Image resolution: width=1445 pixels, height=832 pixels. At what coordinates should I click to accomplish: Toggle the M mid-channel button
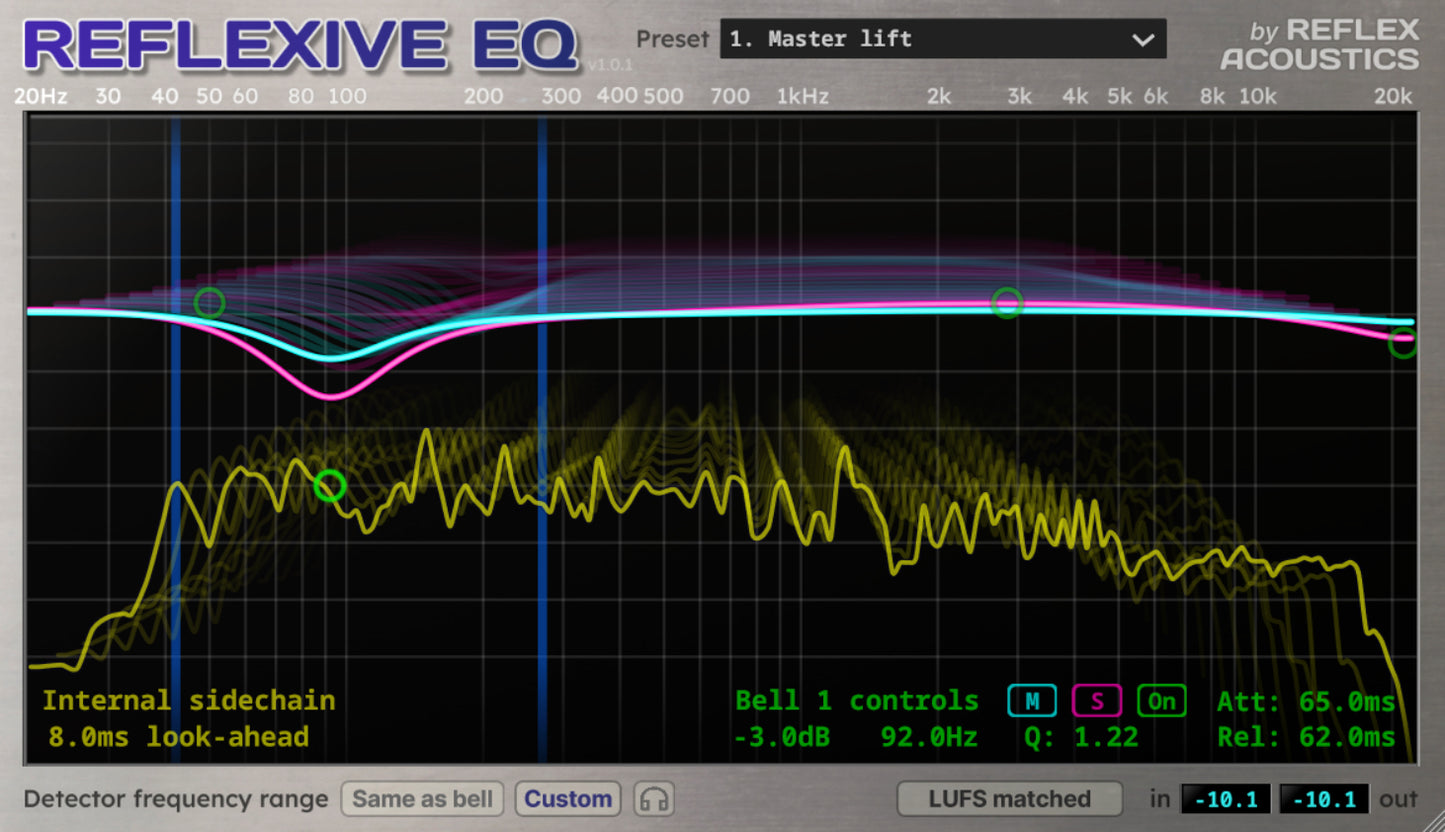point(1031,702)
